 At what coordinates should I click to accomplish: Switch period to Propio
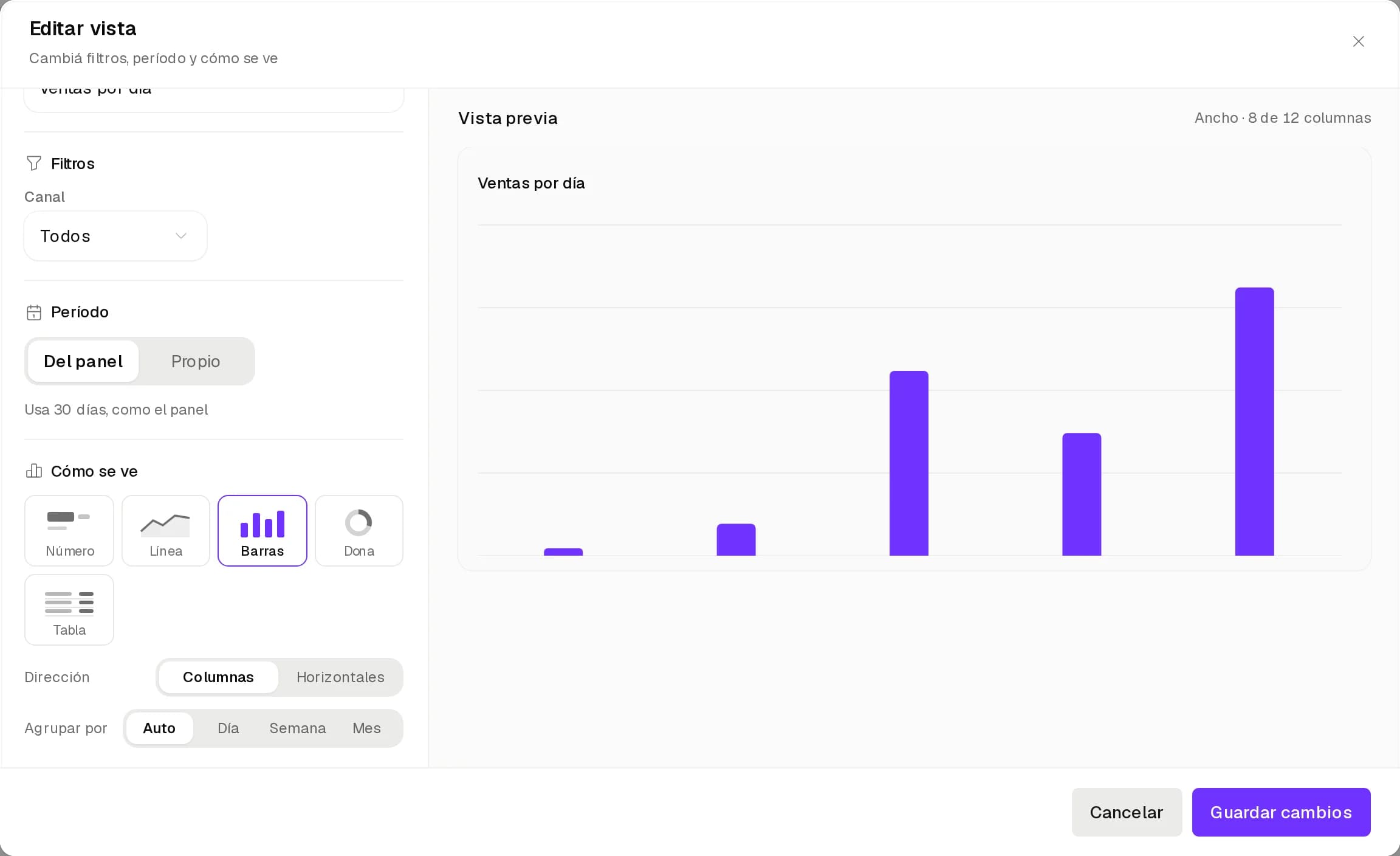pyautogui.click(x=196, y=361)
